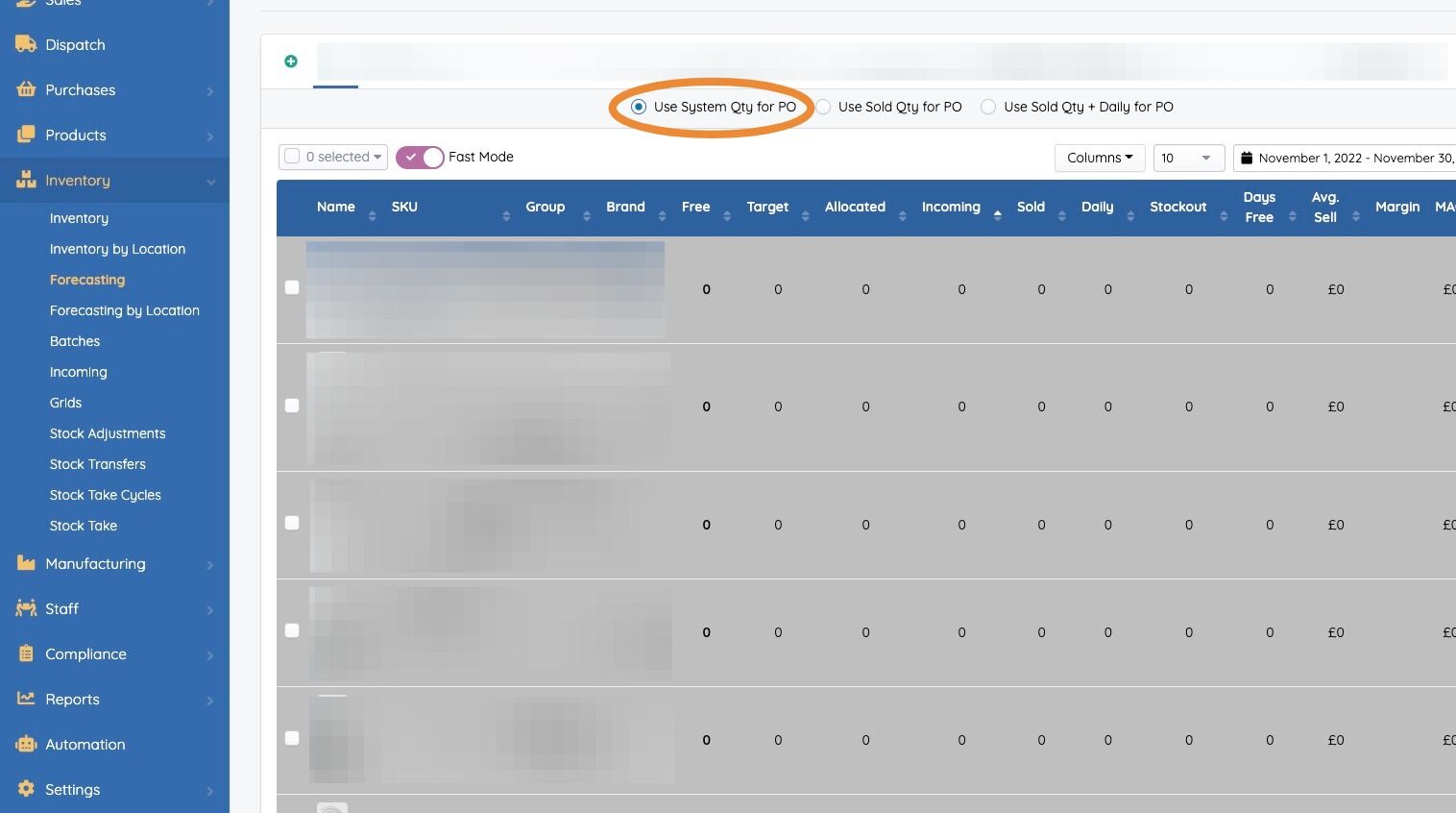This screenshot has width=1456, height=813.
Task: Open the 0 selected dropdown
Action: (x=333, y=157)
